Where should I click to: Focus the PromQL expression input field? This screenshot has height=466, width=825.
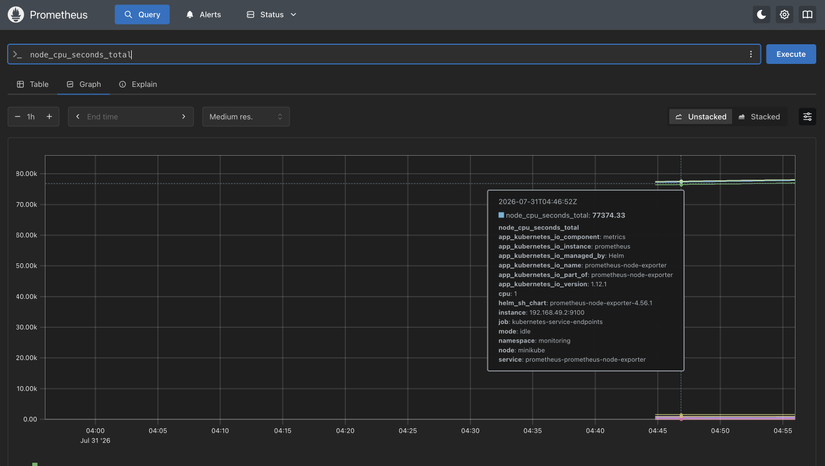click(x=384, y=54)
